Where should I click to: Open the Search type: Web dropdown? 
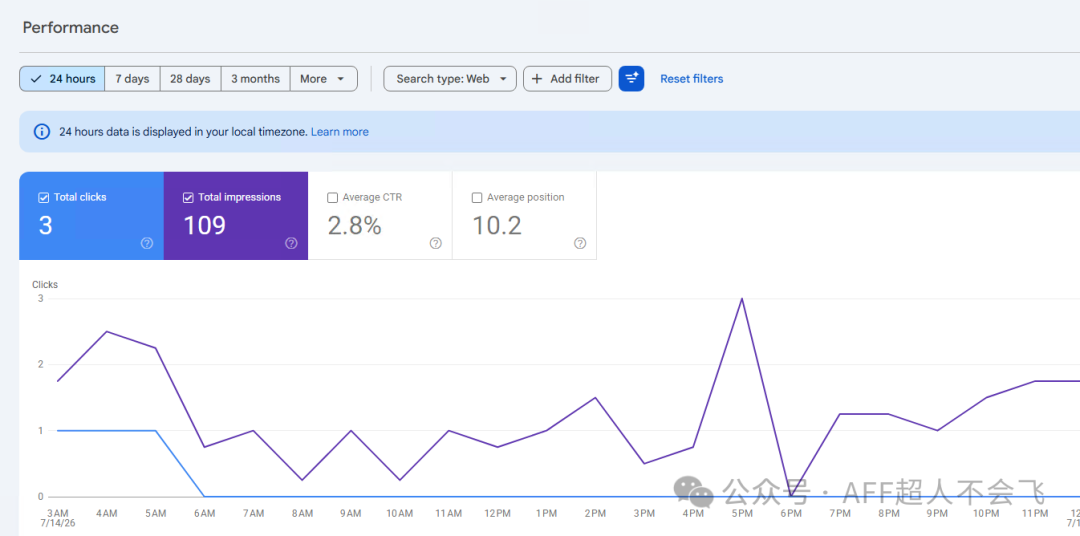(450, 79)
